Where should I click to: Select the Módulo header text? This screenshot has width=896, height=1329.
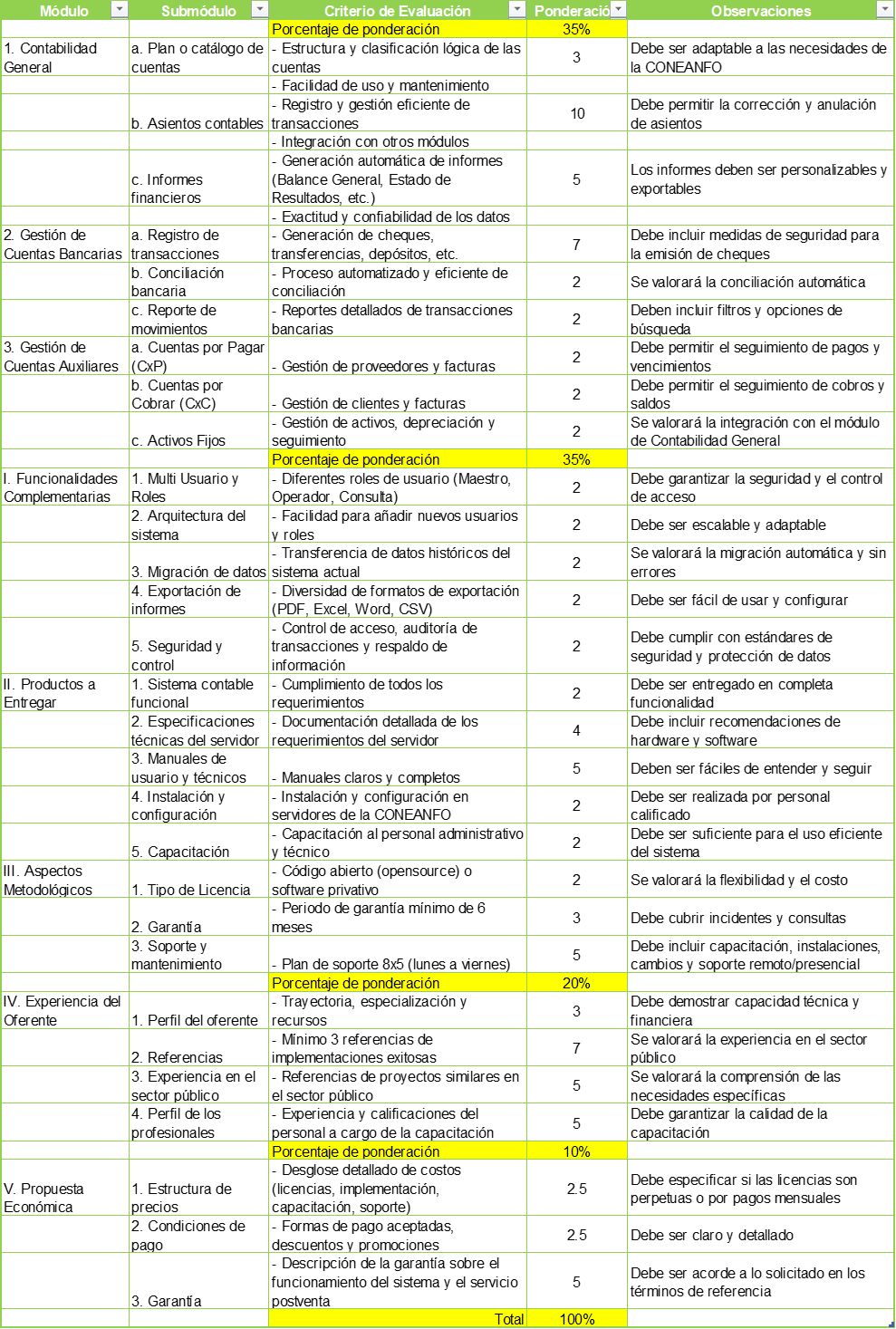pyautogui.click(x=63, y=11)
